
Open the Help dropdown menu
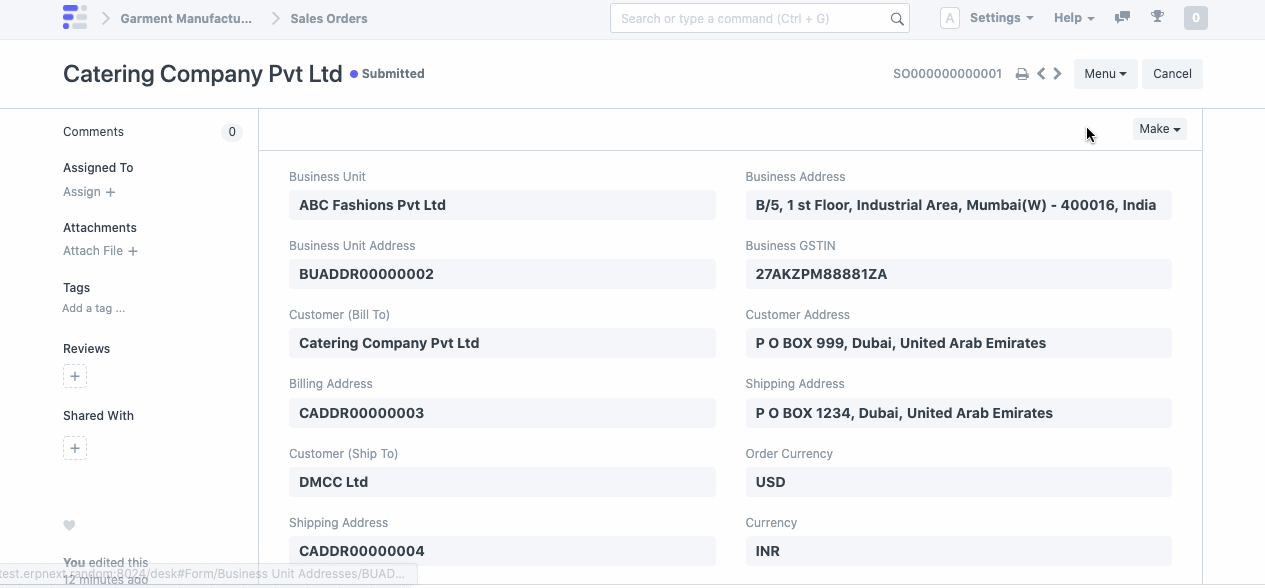point(1074,18)
